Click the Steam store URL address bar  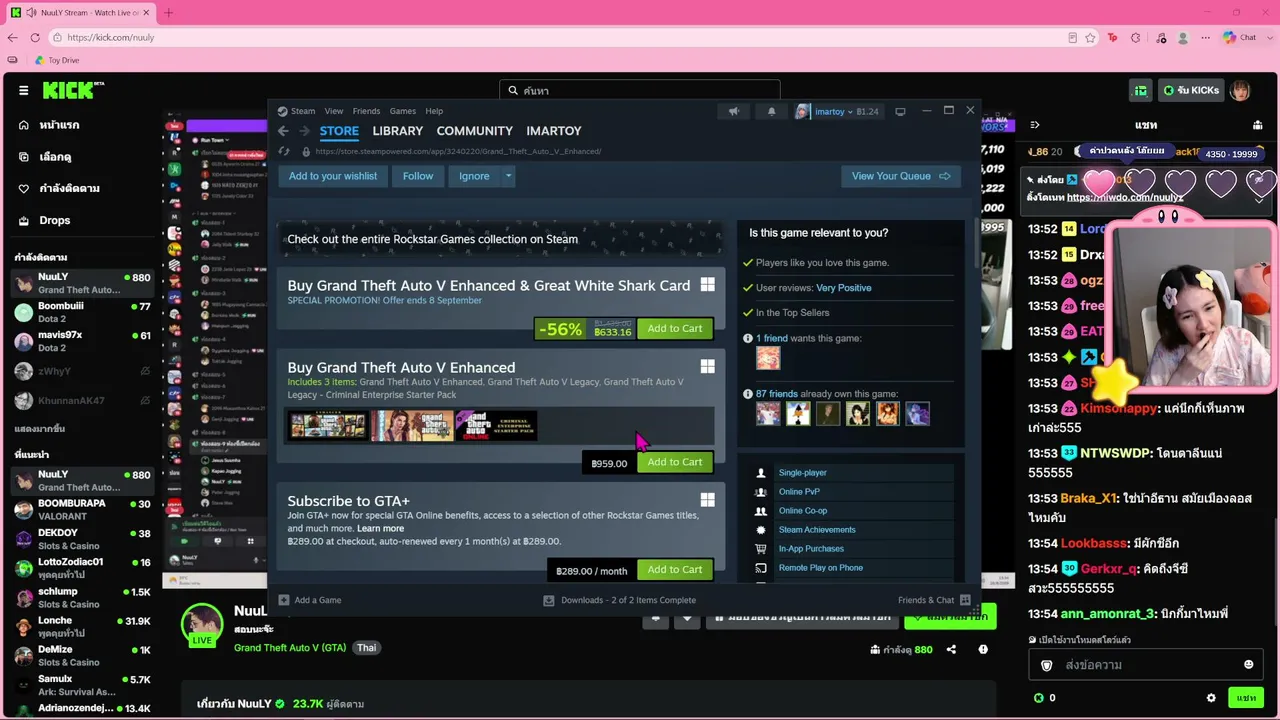[x=458, y=152]
